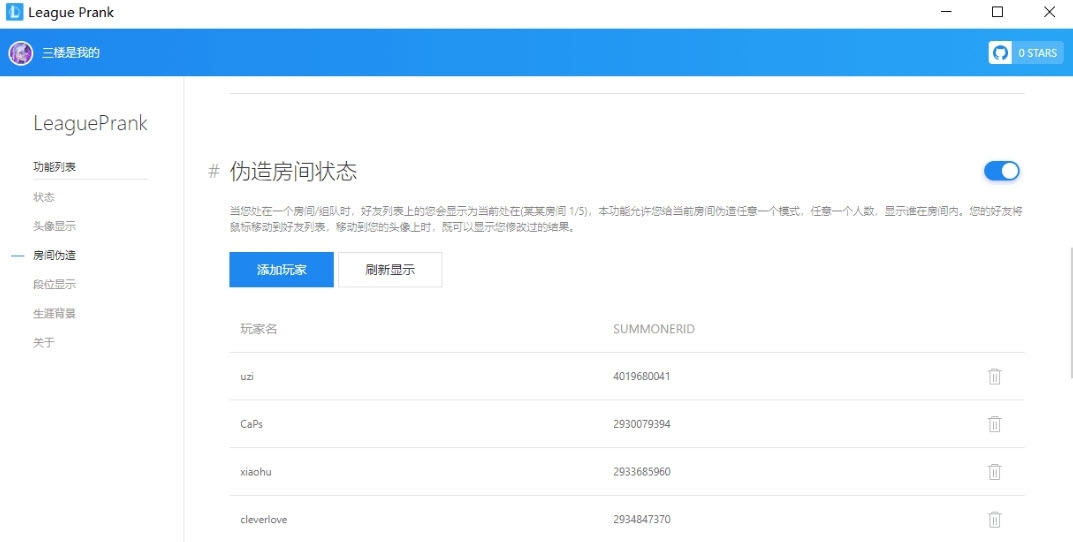
Task: Click the 添加玩家 button
Action: coord(281,270)
